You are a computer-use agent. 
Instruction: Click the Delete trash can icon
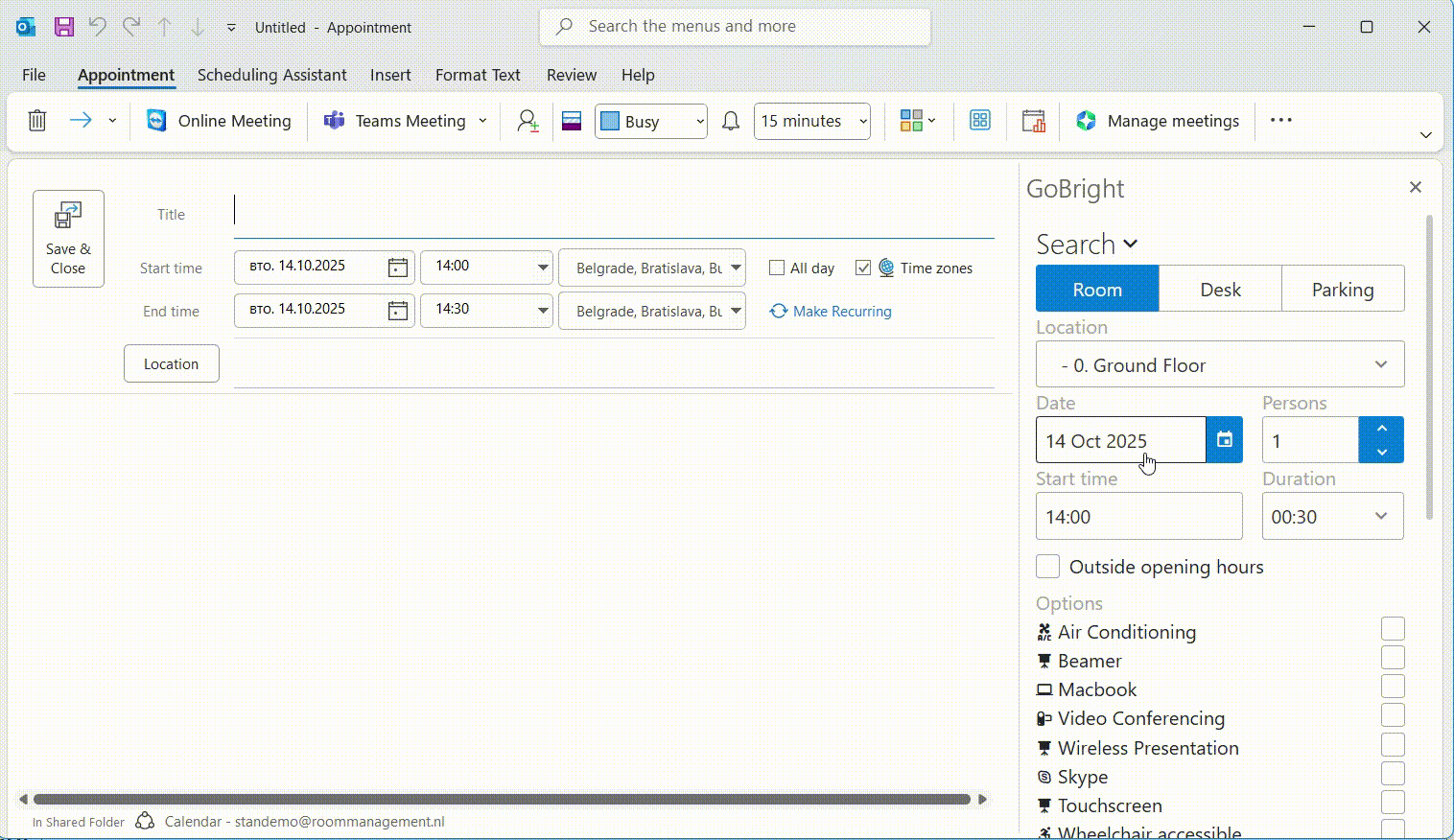point(37,121)
